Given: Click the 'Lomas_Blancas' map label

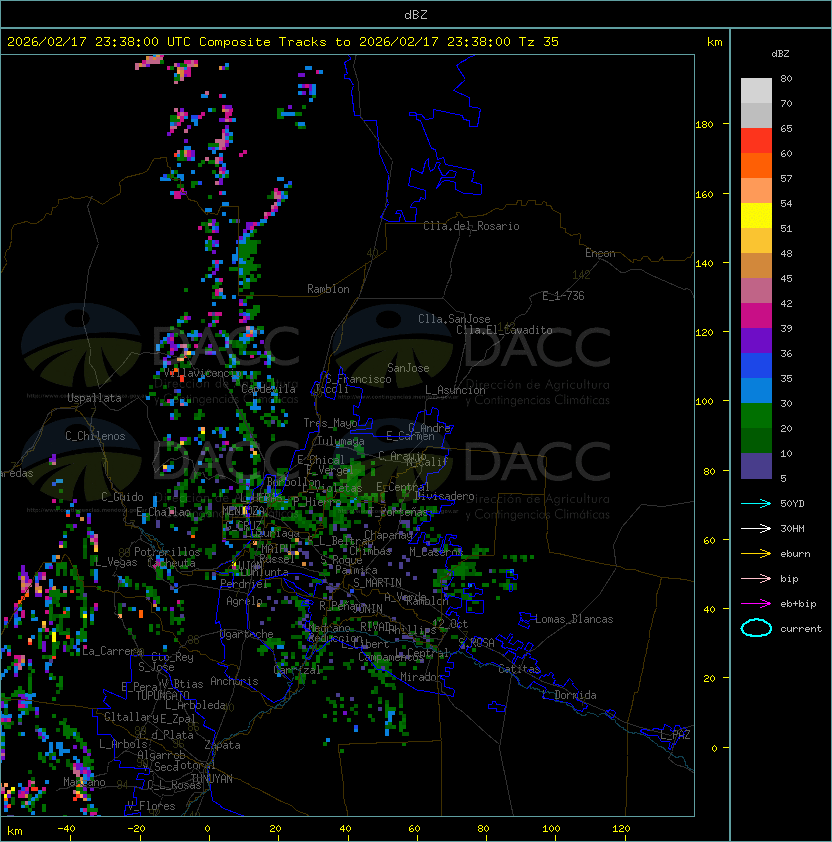Looking at the screenshot, I should (574, 619).
